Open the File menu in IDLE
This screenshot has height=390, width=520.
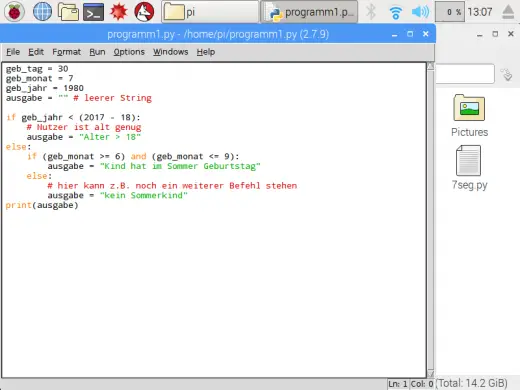pos(13,52)
